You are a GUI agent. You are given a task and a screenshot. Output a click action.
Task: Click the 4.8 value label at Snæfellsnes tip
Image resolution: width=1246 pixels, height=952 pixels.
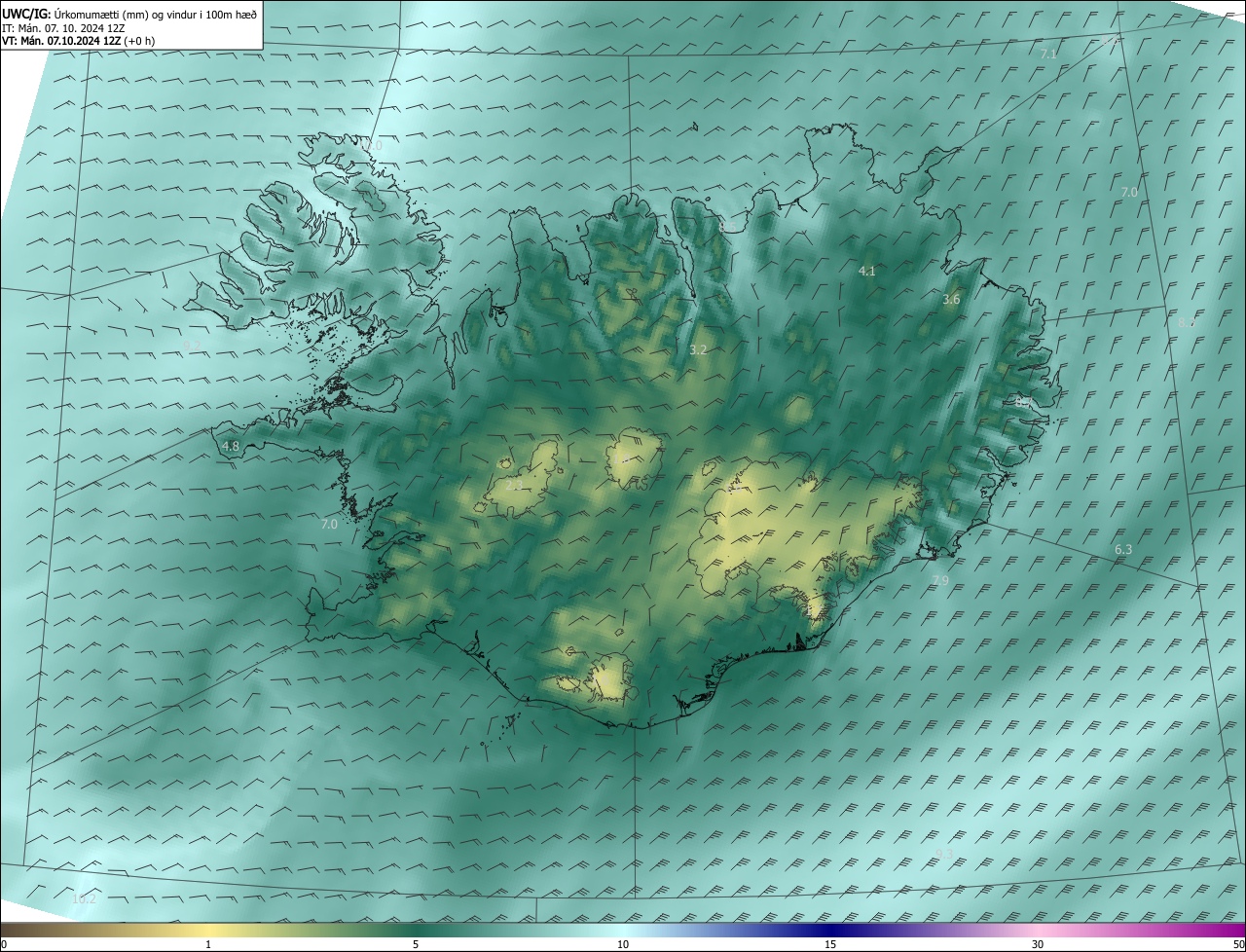(231, 447)
